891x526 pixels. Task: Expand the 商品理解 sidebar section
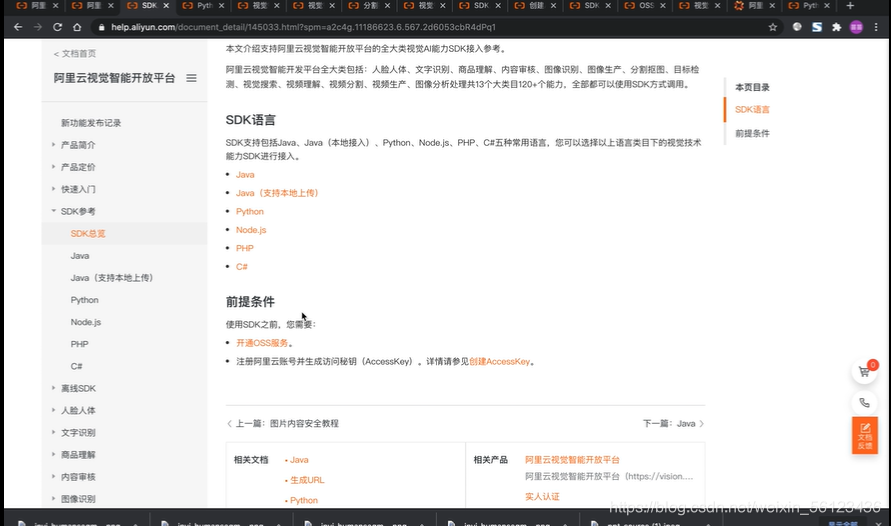pyautogui.click(x=78, y=454)
